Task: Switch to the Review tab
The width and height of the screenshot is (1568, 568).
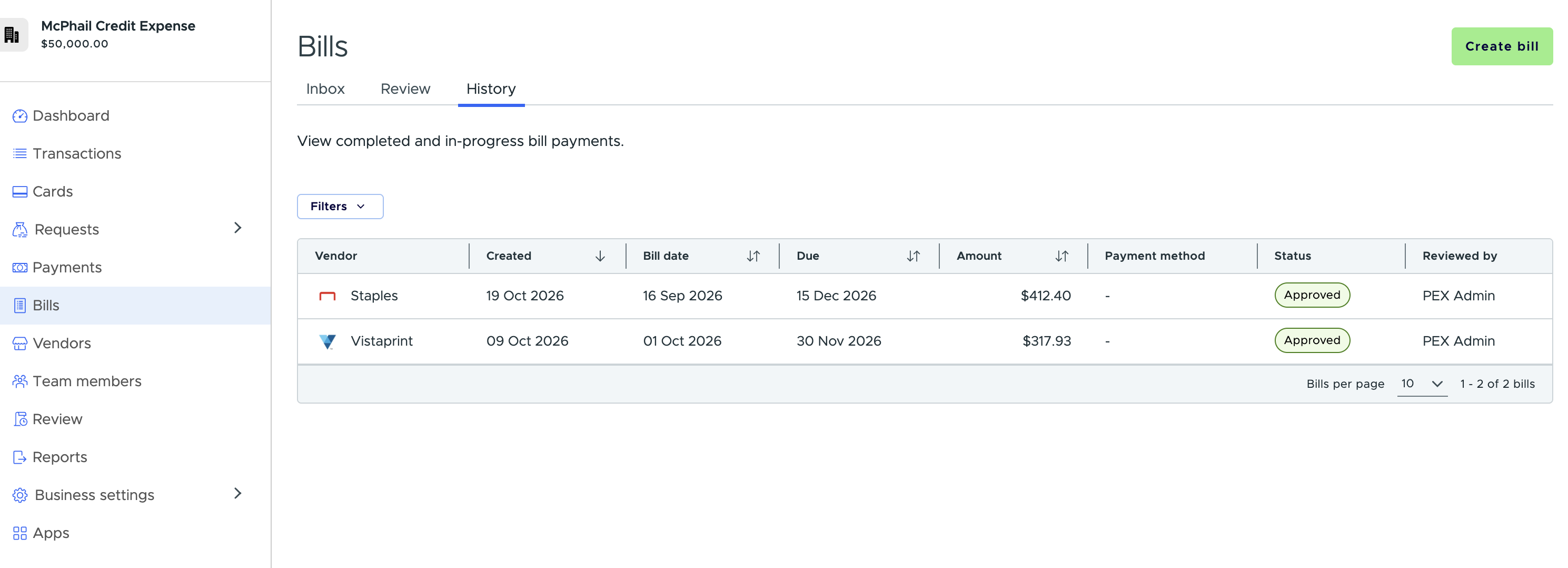Action: coord(405,89)
